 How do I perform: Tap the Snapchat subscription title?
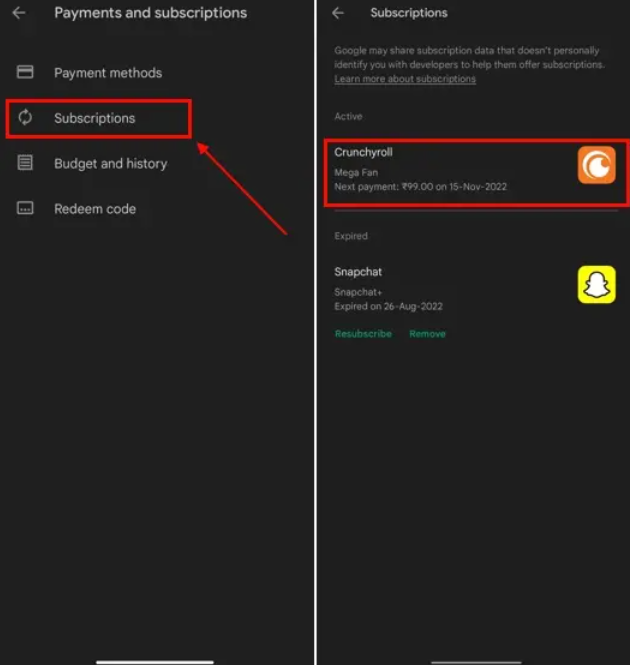pos(358,272)
